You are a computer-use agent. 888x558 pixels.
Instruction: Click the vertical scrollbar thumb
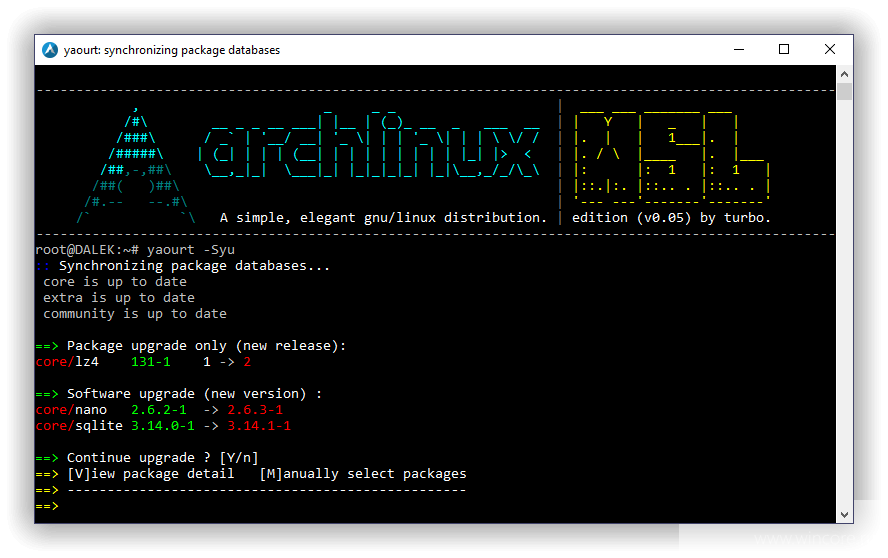(844, 91)
